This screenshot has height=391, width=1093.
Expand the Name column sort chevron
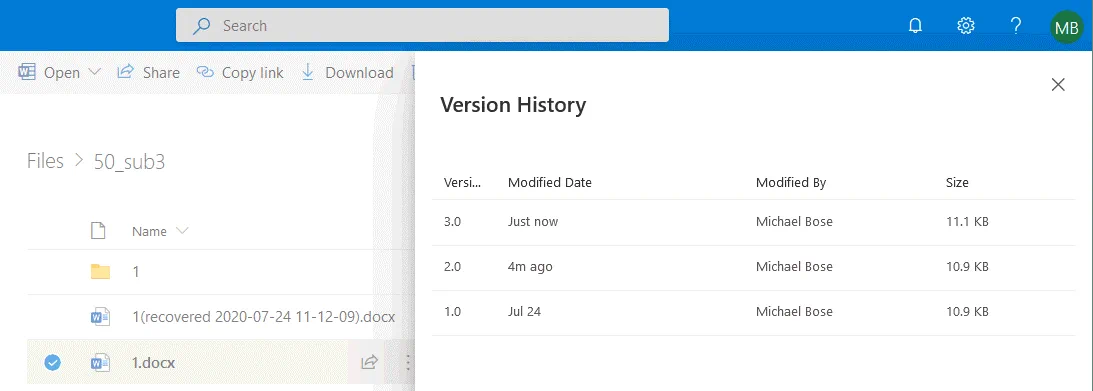[x=183, y=231]
